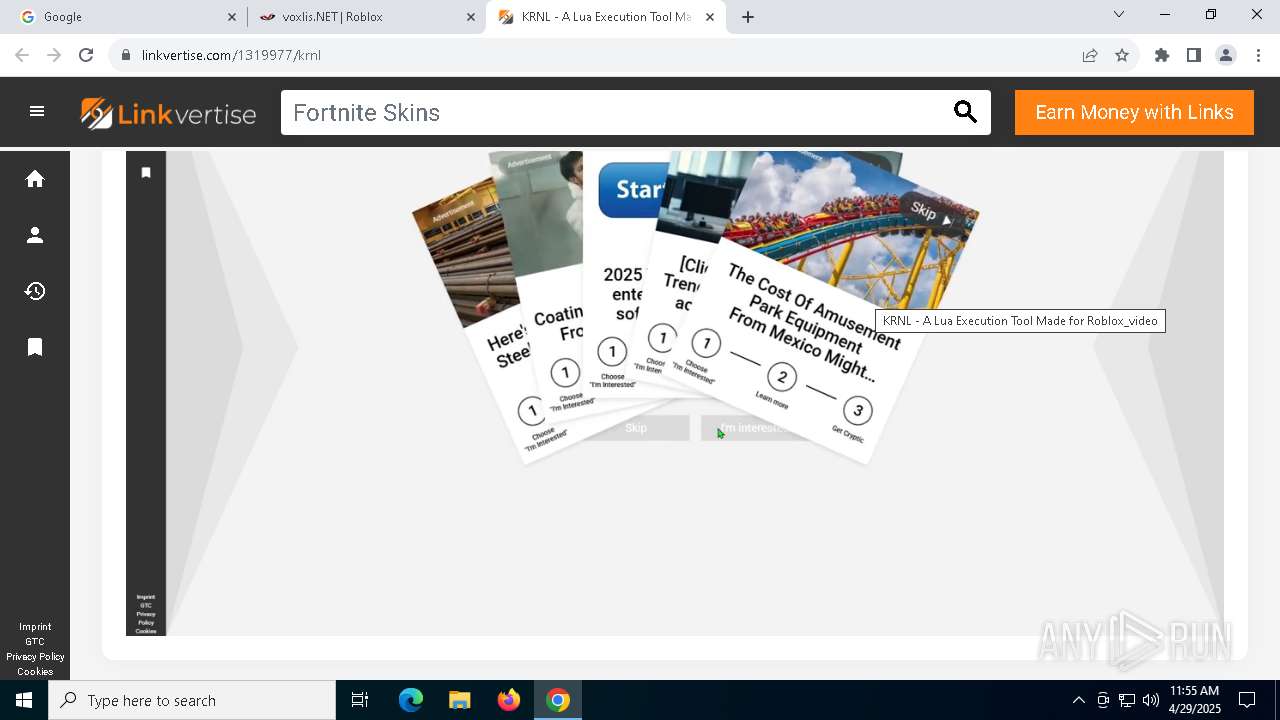Close the voxlis.NET tab
This screenshot has height=720, width=1280.
pyautogui.click(x=471, y=17)
